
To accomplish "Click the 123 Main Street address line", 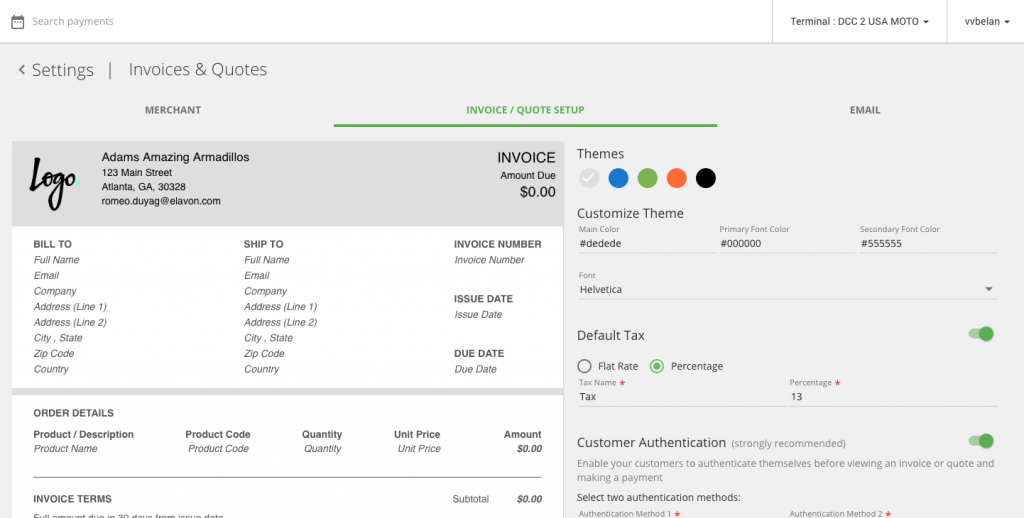I will pyautogui.click(x=136, y=172).
